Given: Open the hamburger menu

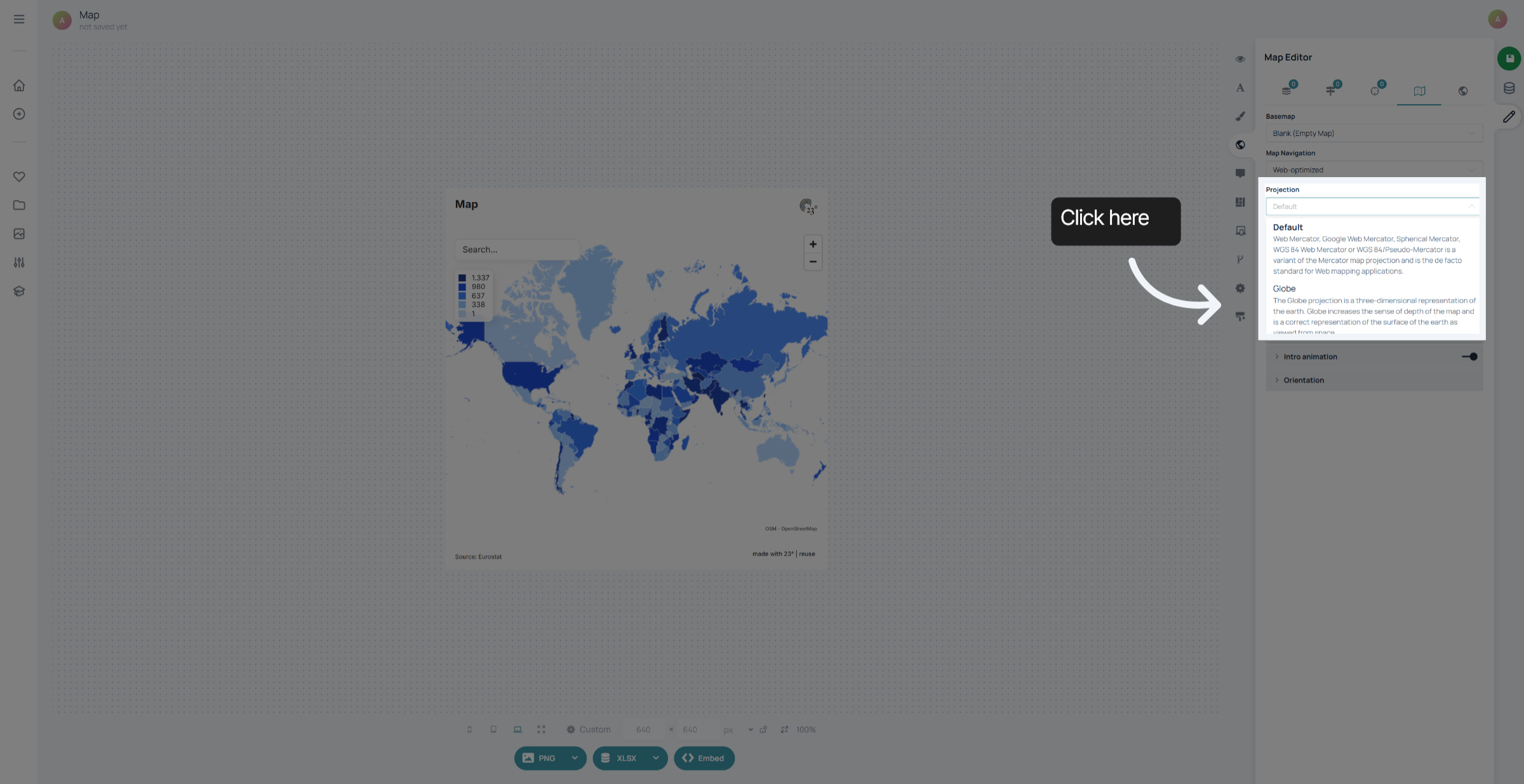Looking at the screenshot, I should click(x=19, y=19).
